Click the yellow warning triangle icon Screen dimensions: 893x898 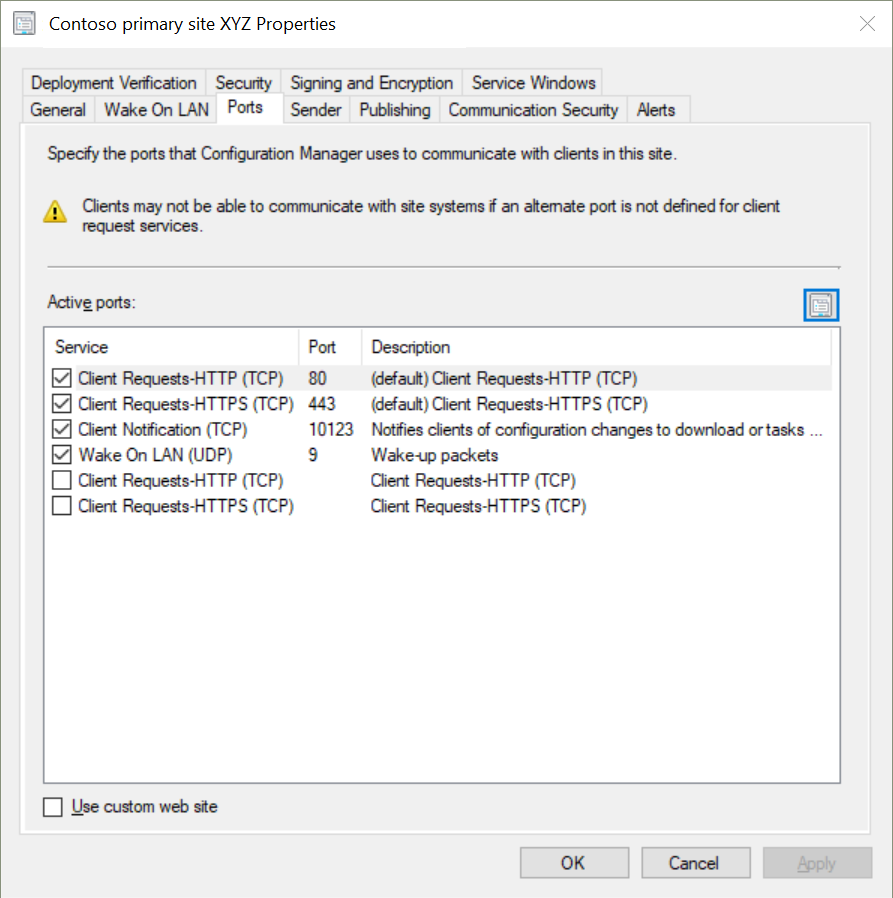click(x=55, y=211)
